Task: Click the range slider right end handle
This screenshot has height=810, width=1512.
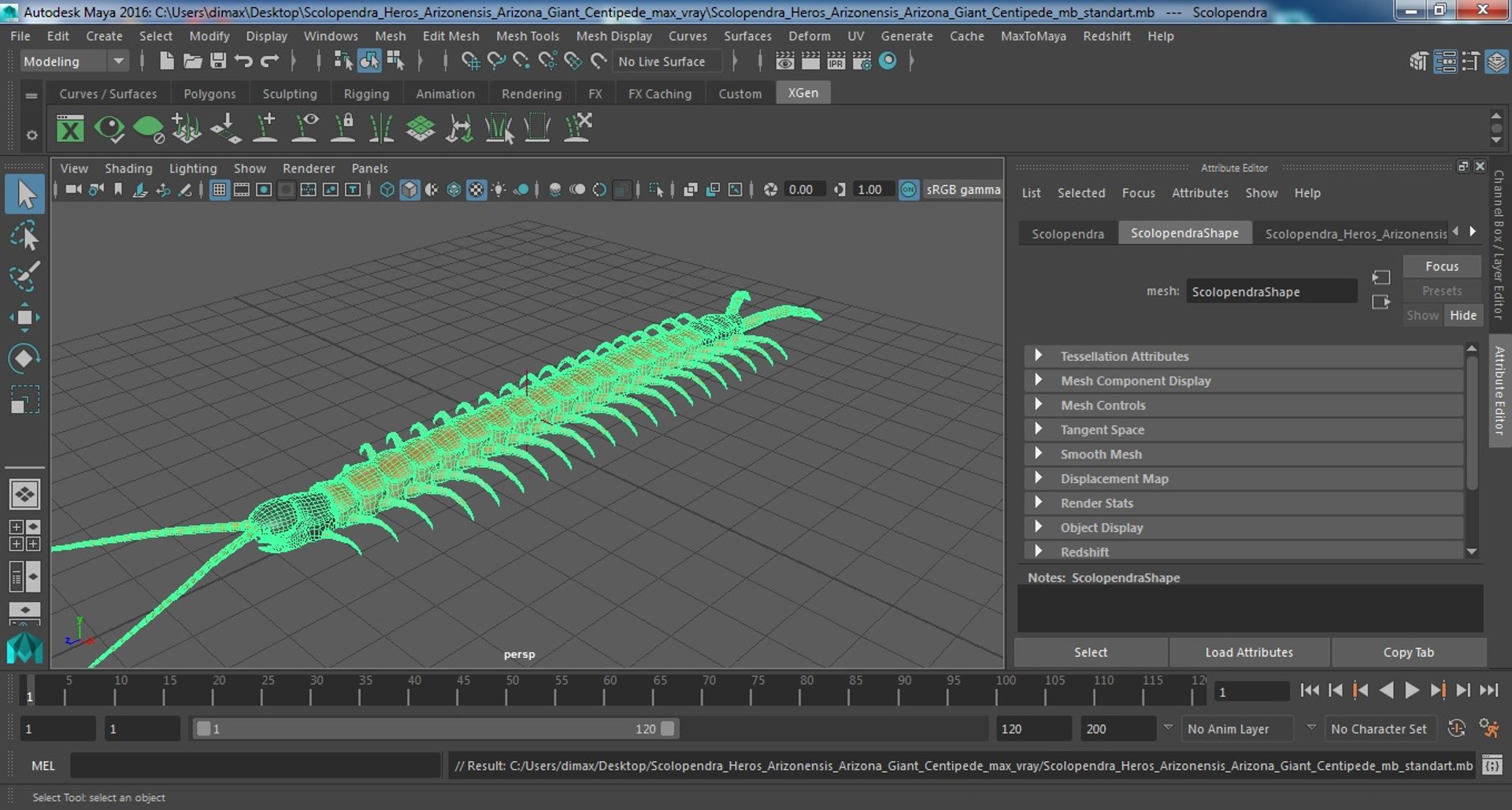Action: pyautogui.click(x=668, y=729)
